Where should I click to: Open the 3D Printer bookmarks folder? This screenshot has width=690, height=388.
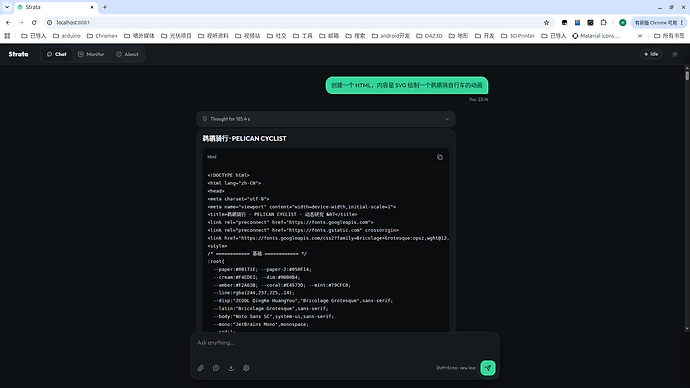pos(518,36)
